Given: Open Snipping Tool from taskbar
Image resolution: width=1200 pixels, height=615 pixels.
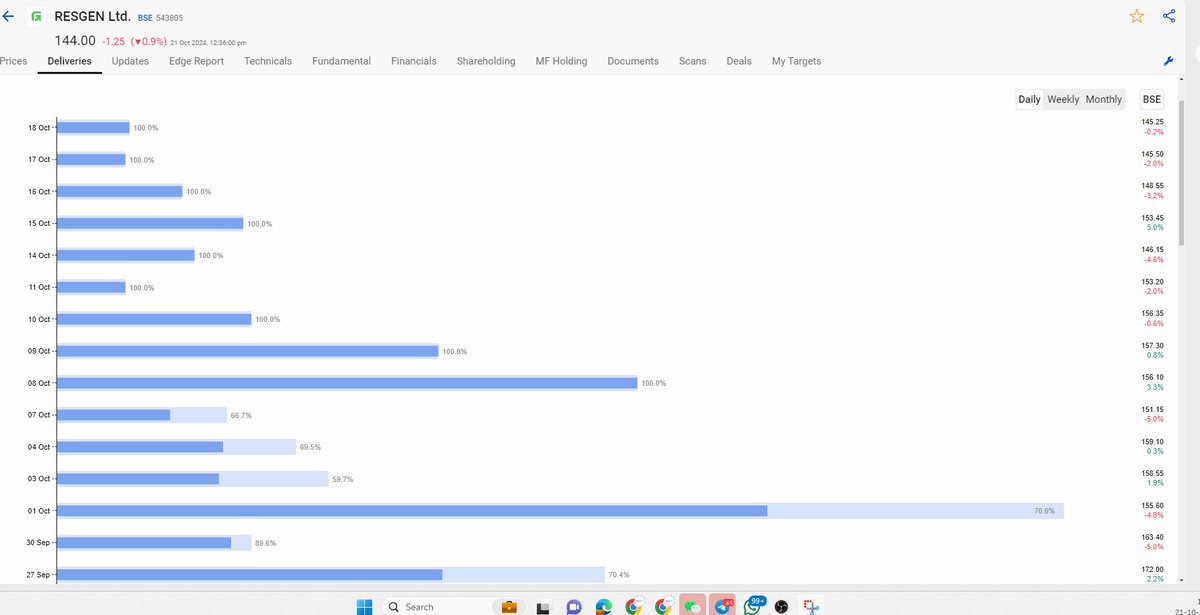Looking at the screenshot, I should click(x=812, y=606).
